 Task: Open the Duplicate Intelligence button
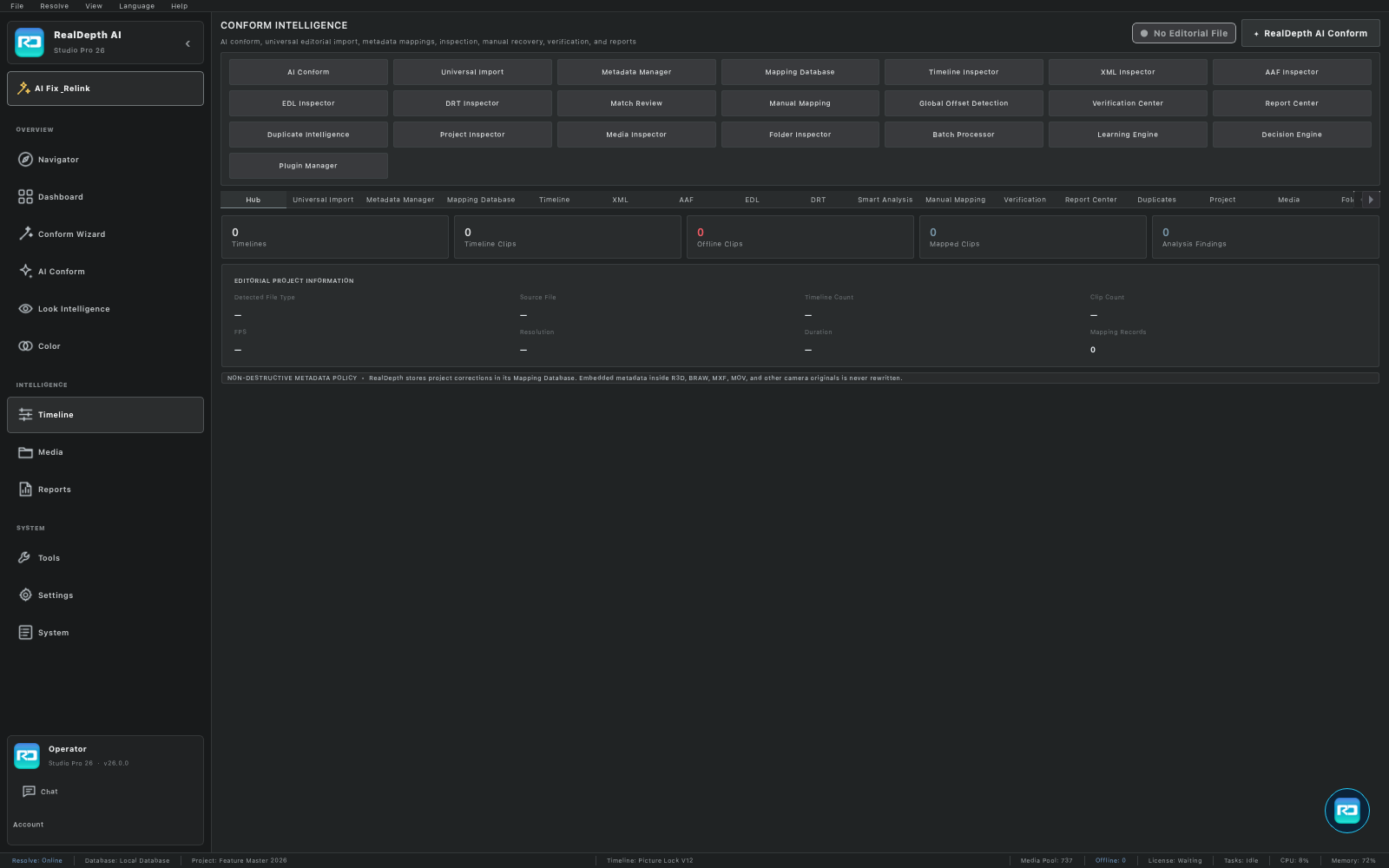tap(308, 135)
